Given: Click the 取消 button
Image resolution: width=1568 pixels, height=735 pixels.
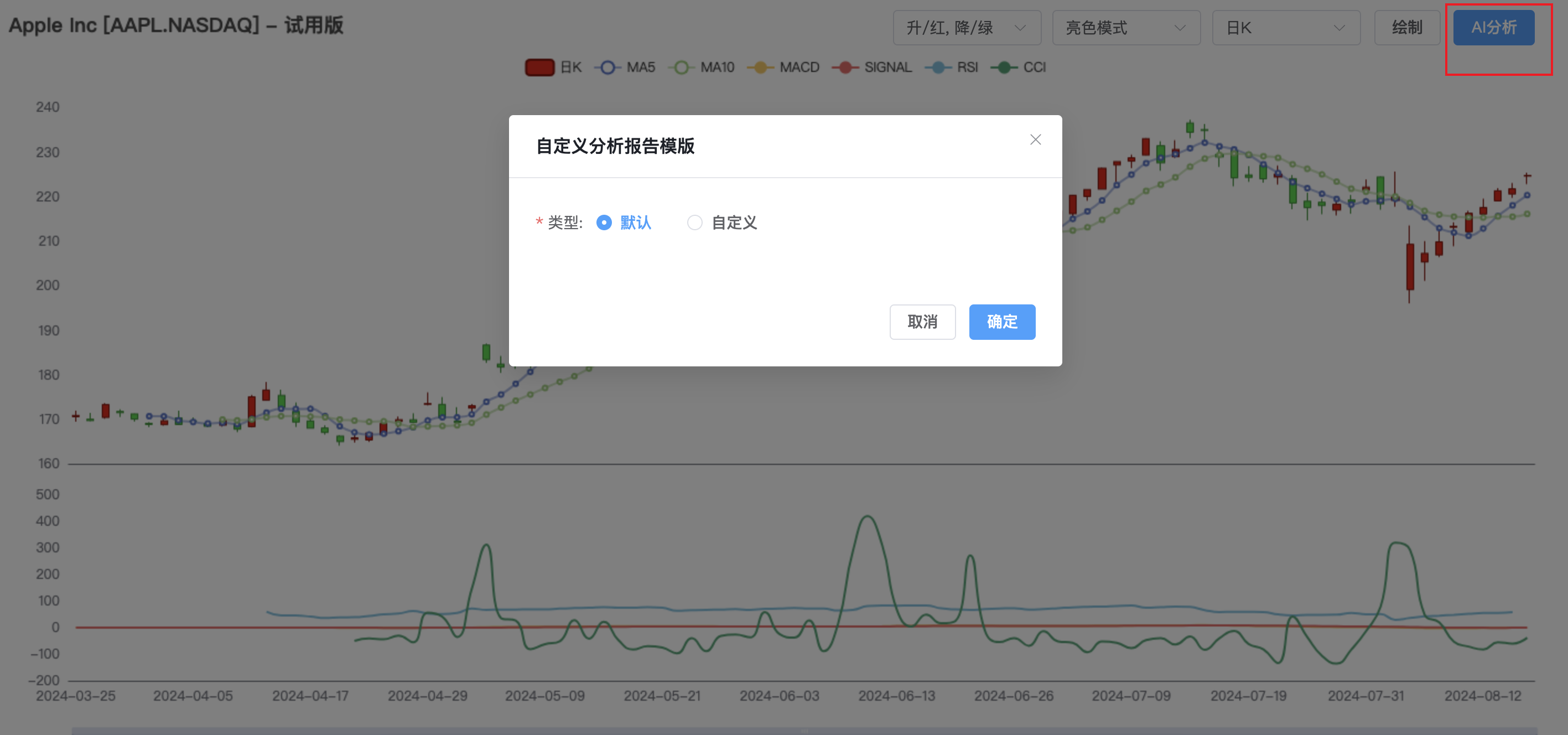Looking at the screenshot, I should coord(922,322).
